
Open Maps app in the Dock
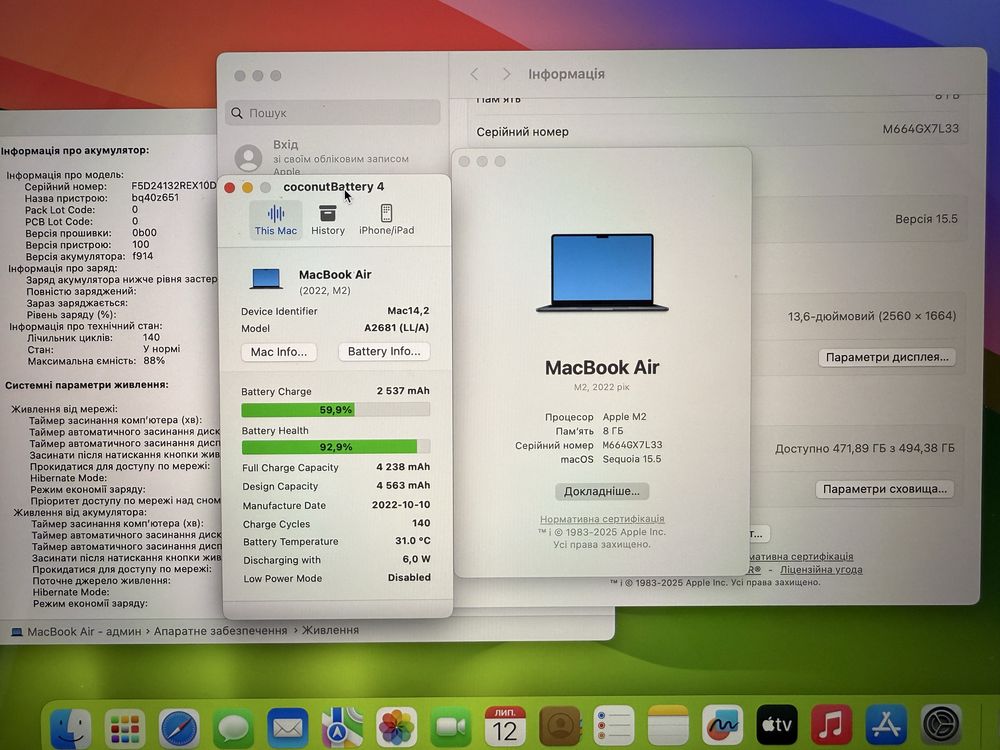(x=342, y=727)
